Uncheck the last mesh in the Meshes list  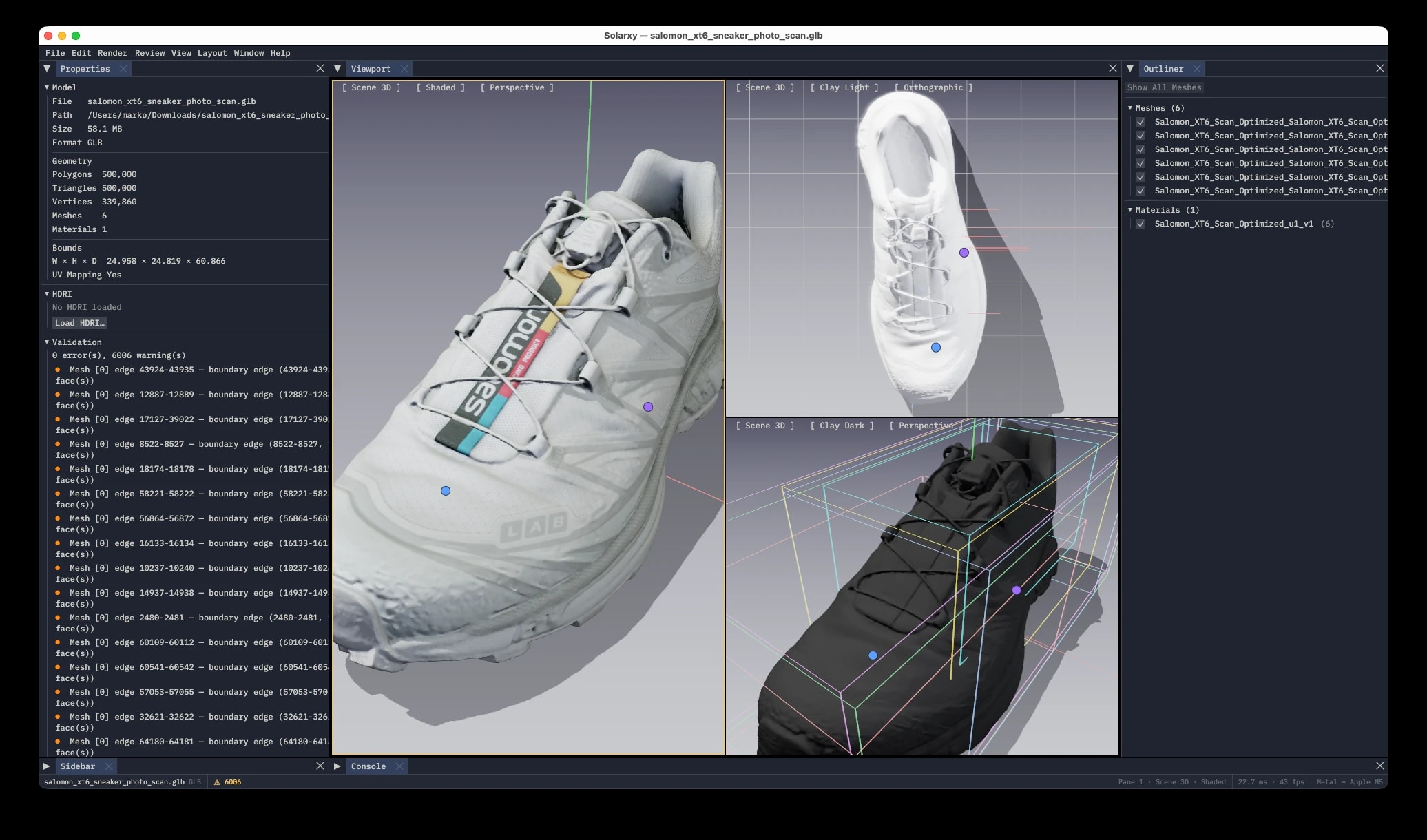pos(1140,191)
